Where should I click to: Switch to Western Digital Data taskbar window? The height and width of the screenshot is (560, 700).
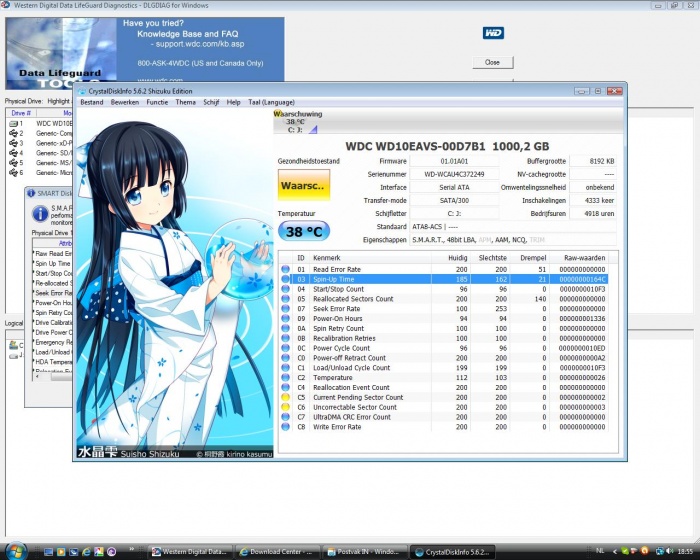pyautogui.click(x=190, y=552)
